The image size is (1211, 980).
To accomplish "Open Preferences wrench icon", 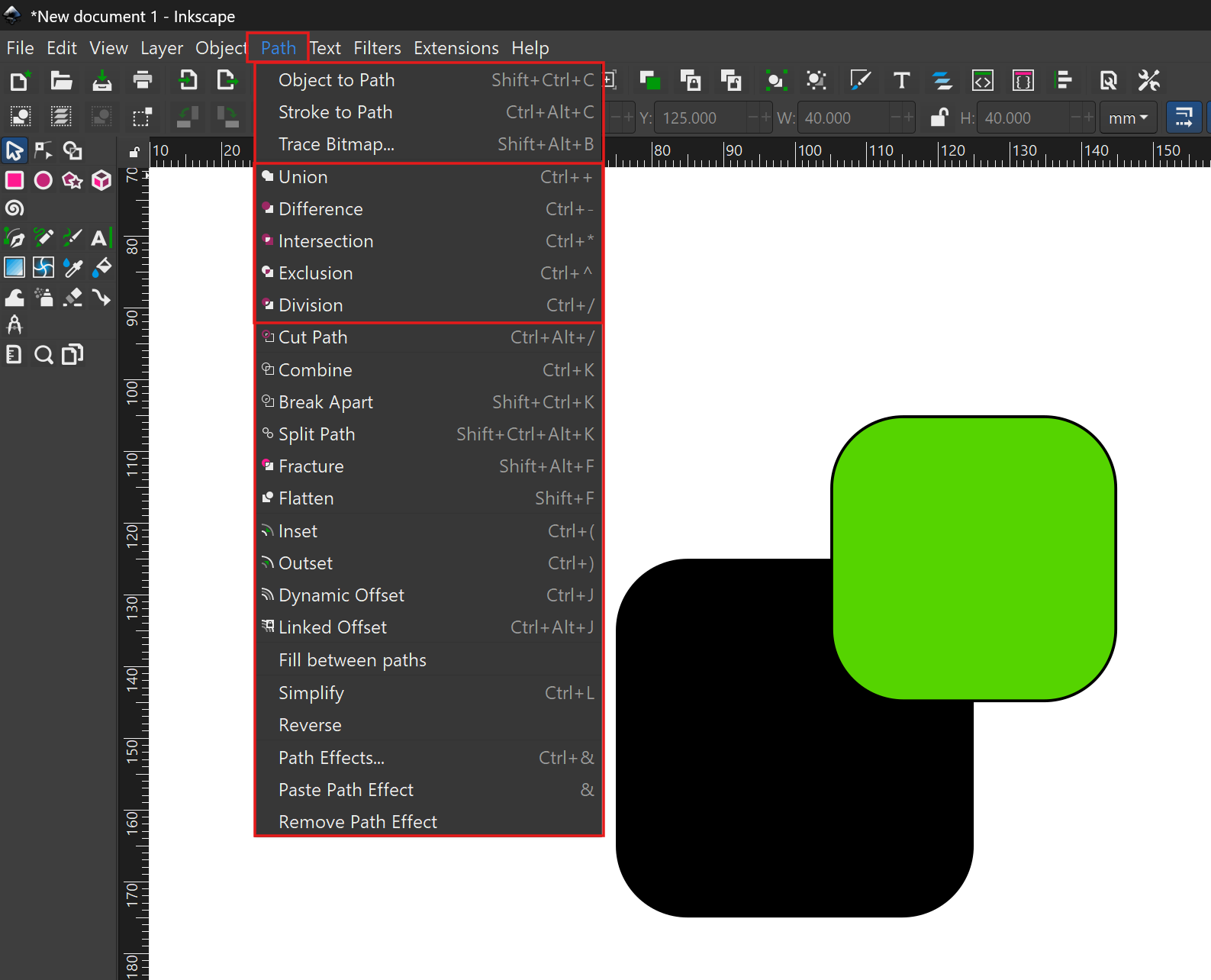I will (x=1148, y=80).
